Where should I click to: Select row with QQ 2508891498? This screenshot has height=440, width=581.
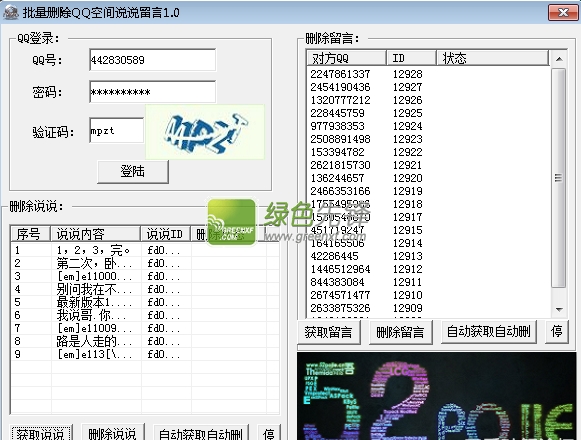pyautogui.click(x=428, y=139)
